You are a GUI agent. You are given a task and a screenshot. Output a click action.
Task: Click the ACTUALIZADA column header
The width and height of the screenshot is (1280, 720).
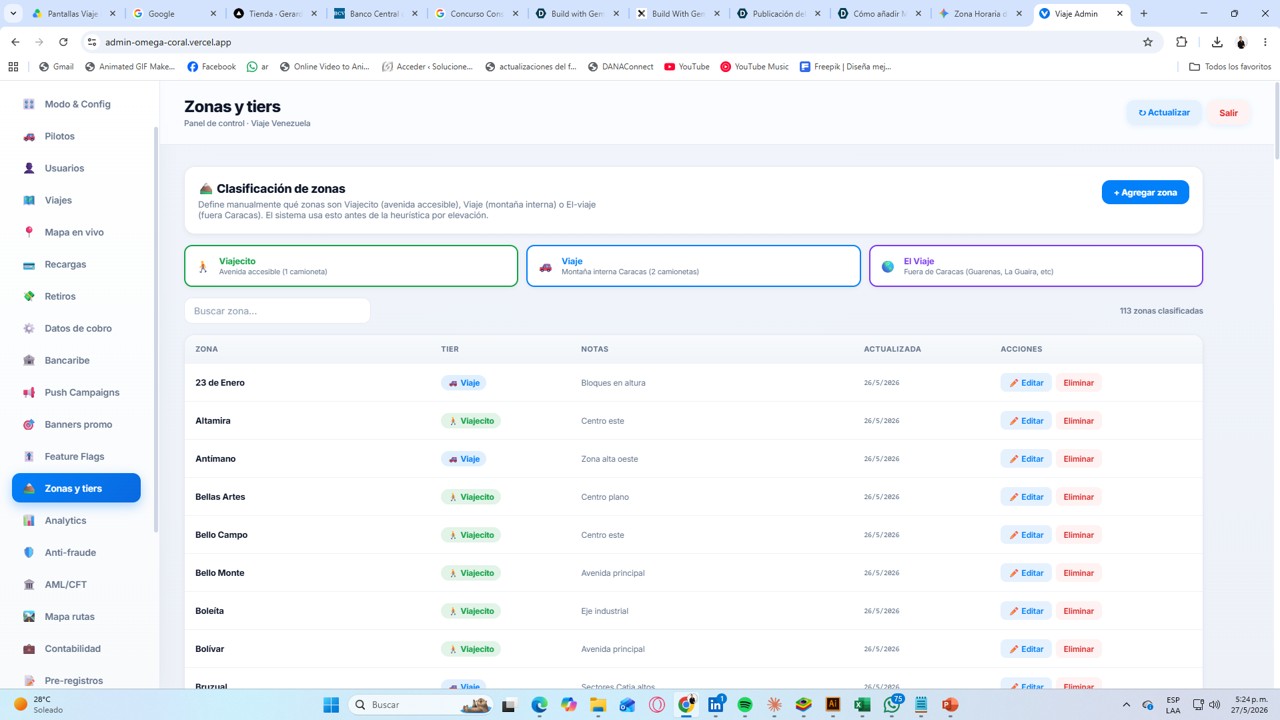pyautogui.click(x=893, y=349)
